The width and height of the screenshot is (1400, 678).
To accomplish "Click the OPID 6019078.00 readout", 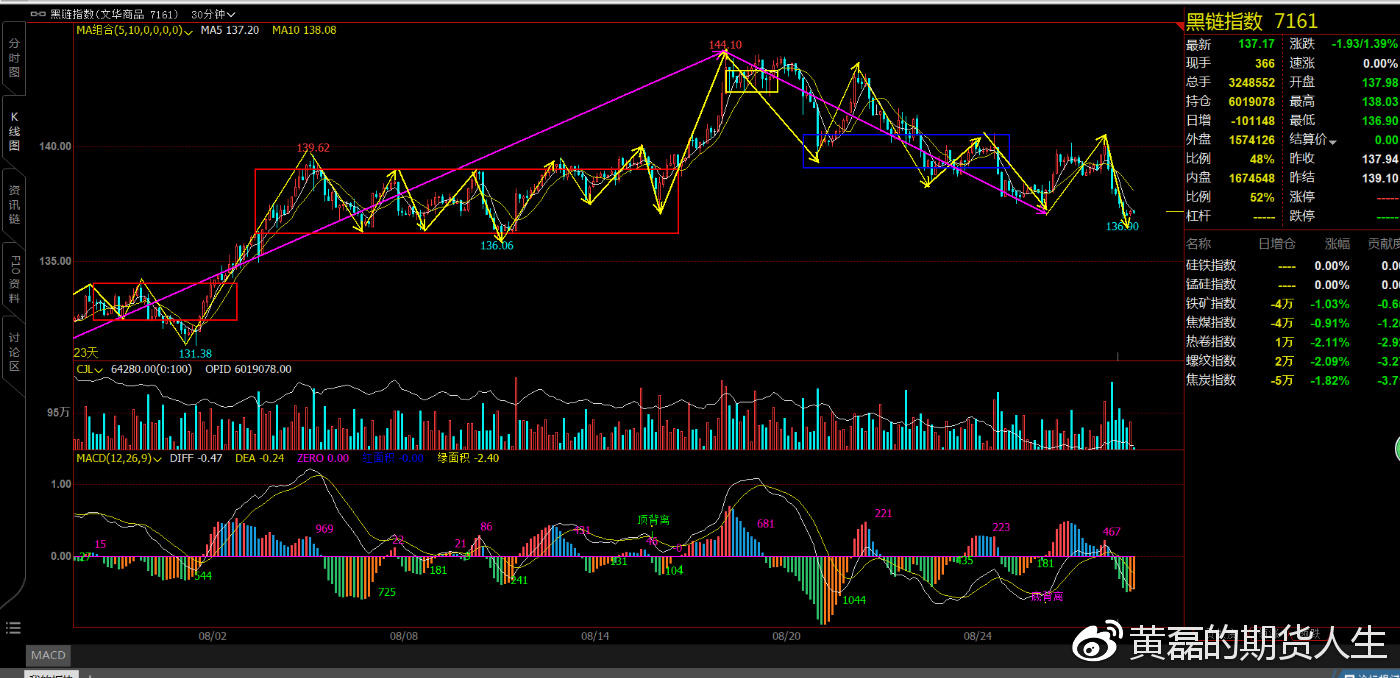I will pyautogui.click(x=248, y=369).
